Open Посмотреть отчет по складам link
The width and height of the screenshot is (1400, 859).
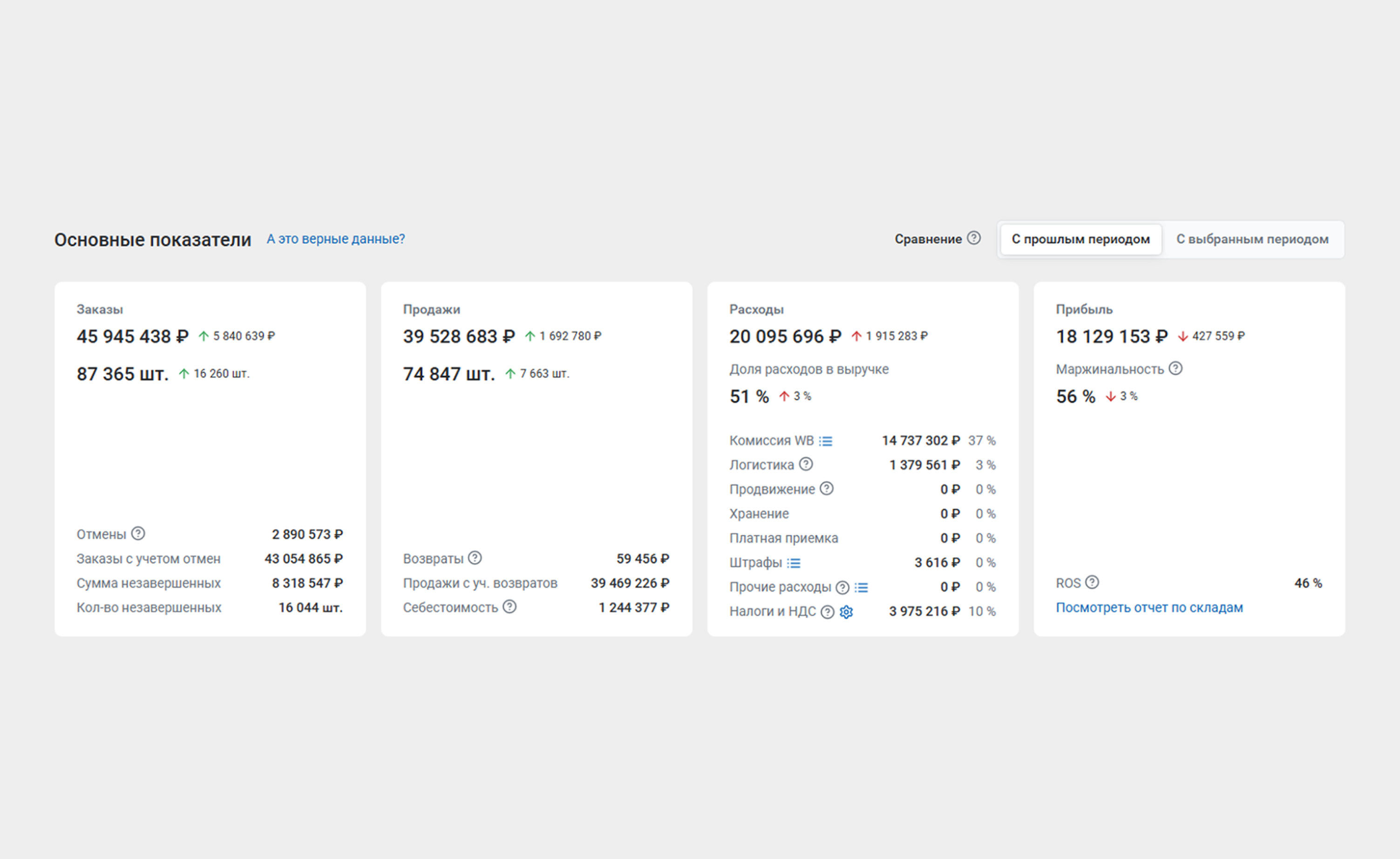[1149, 607]
